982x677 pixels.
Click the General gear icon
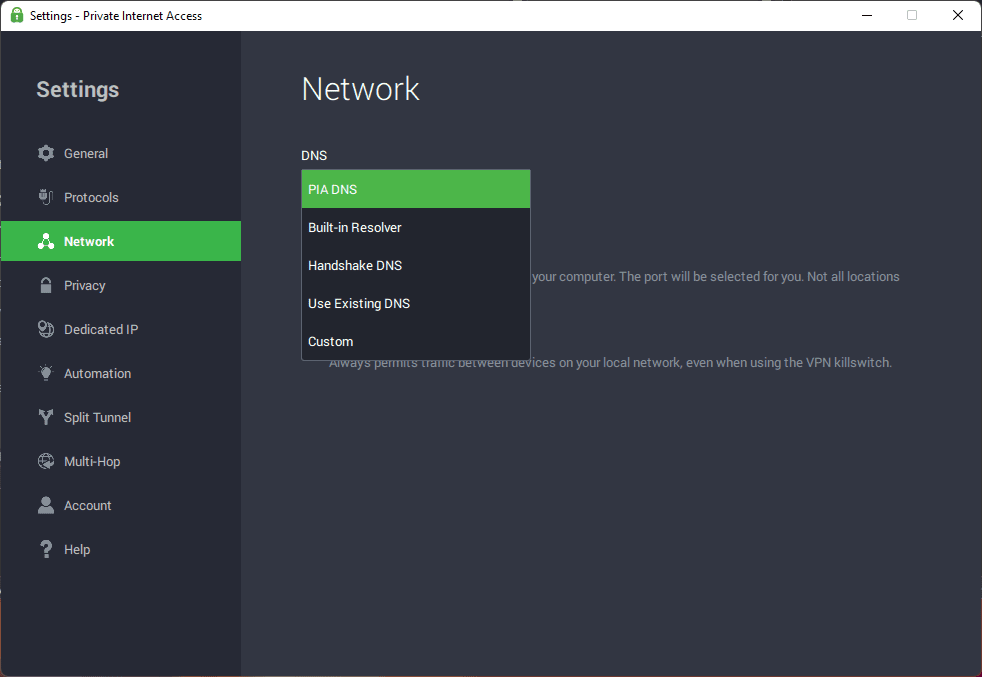click(x=46, y=153)
